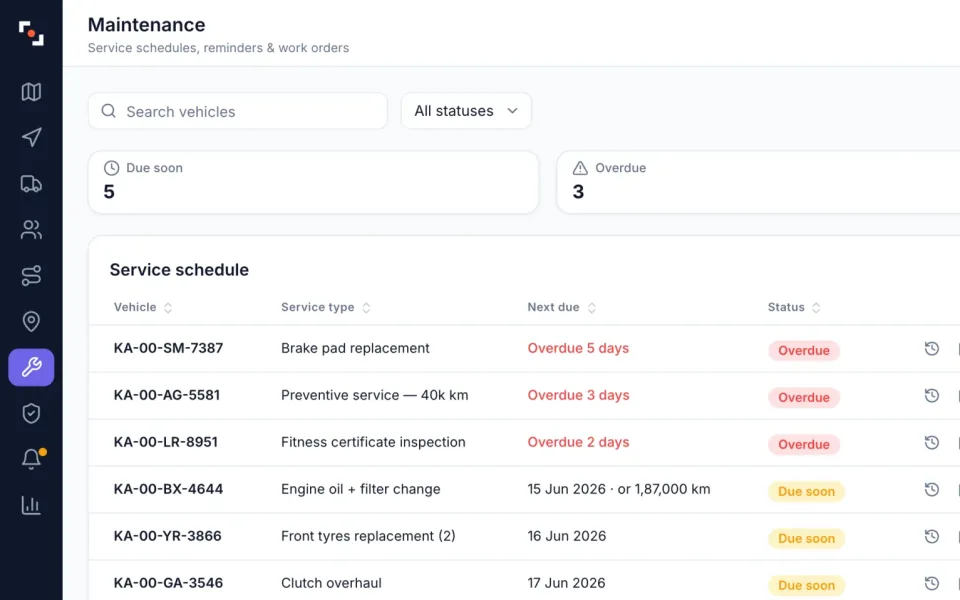Click the app logo in sidebar
This screenshot has width=960, height=600.
coord(31,33)
